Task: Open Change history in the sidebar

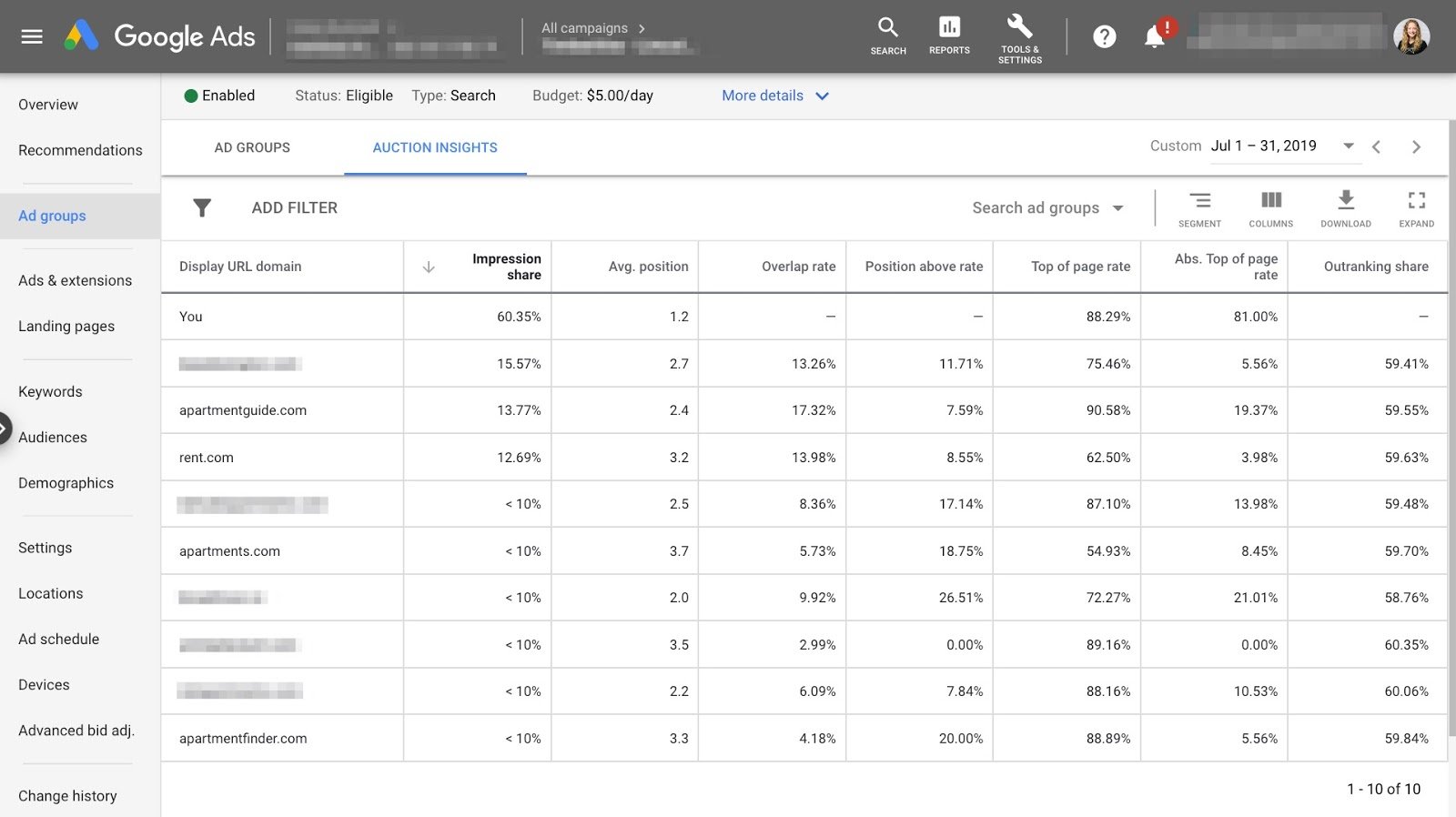Action: (x=67, y=796)
